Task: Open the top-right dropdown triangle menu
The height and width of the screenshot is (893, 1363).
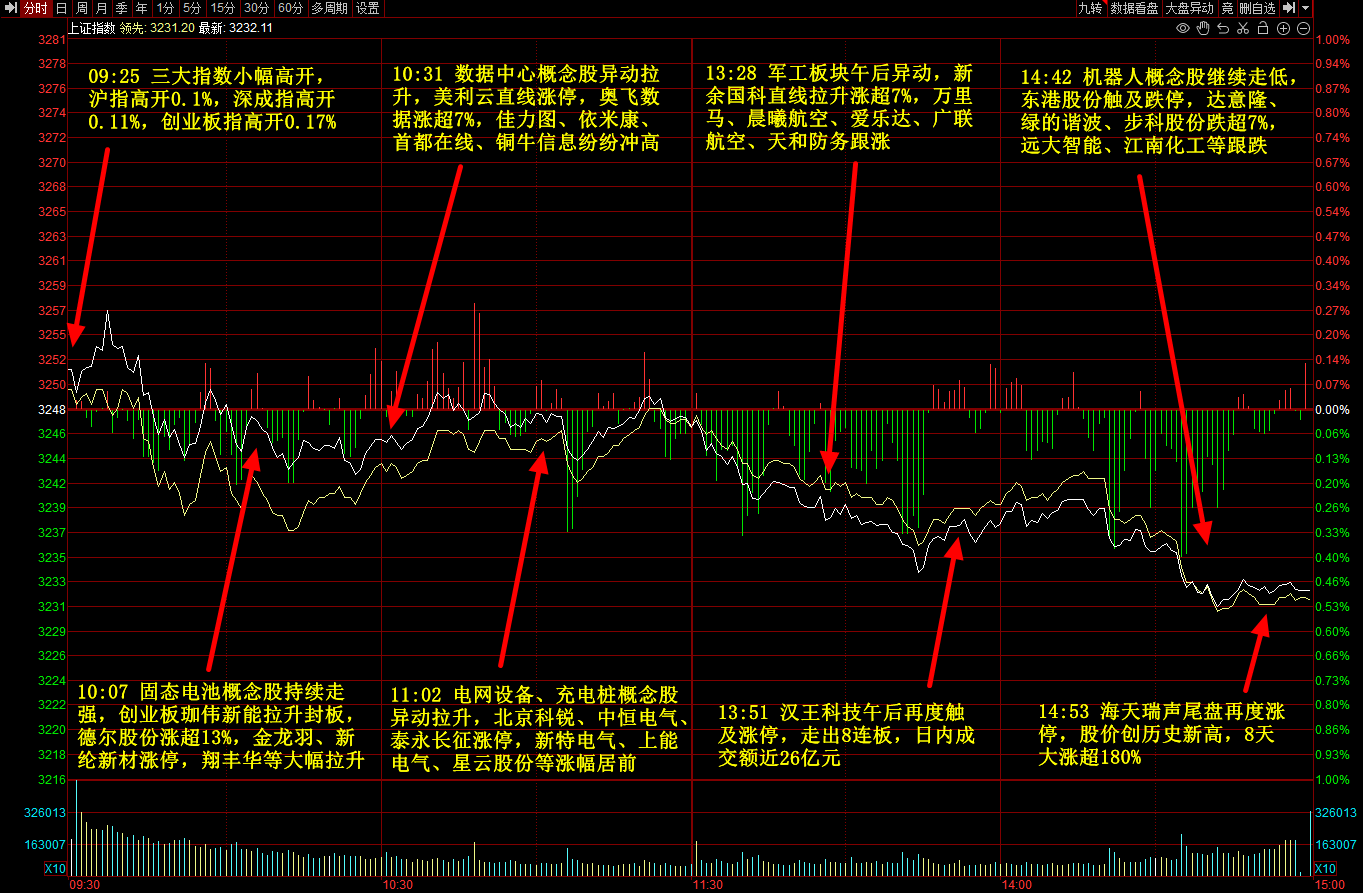Action: pos(1306,8)
